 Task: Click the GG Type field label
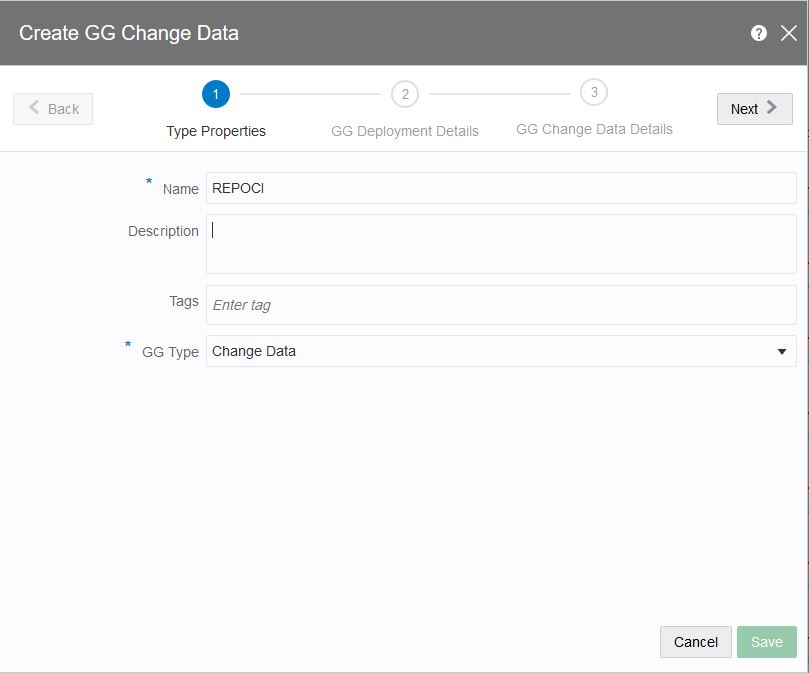coord(170,352)
